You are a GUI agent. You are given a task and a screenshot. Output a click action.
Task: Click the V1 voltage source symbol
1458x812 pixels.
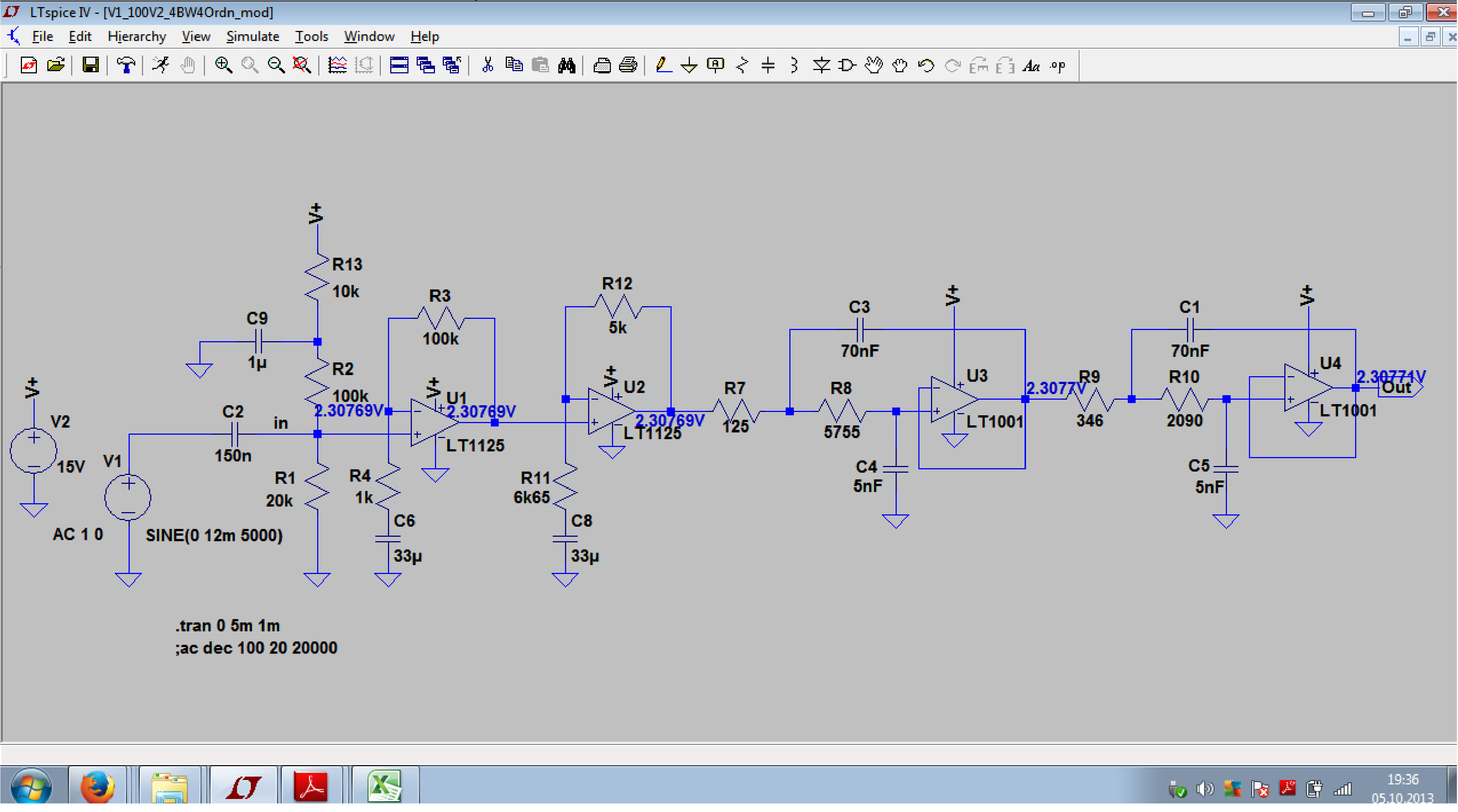[x=128, y=497]
